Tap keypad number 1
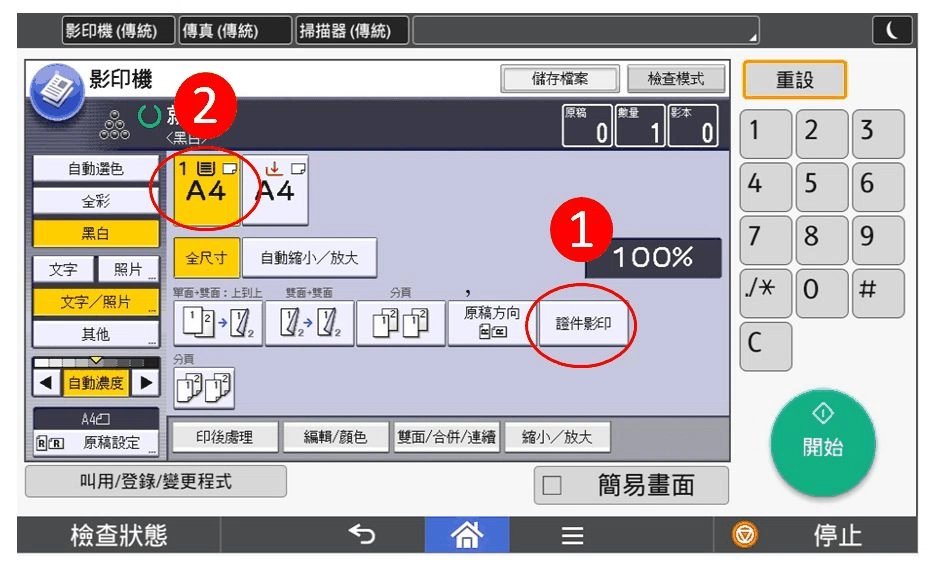The height and width of the screenshot is (566, 936). click(x=766, y=133)
